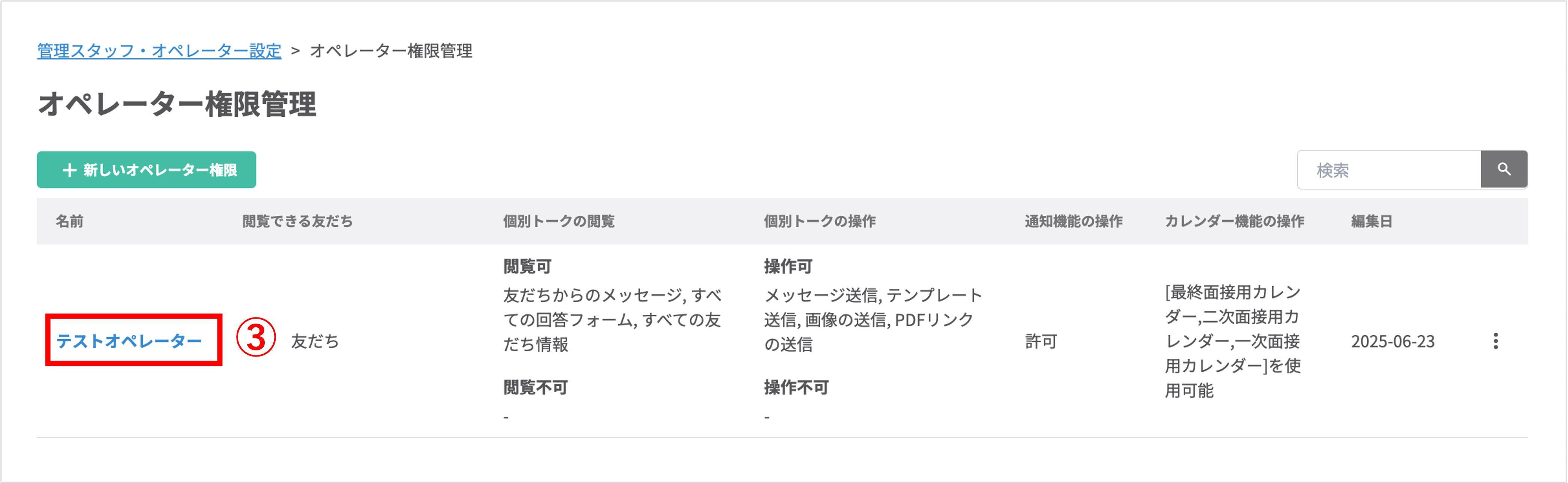The height and width of the screenshot is (483, 1568).
Task: Click the 個別トークの閲覧 column header
Action: tap(559, 221)
